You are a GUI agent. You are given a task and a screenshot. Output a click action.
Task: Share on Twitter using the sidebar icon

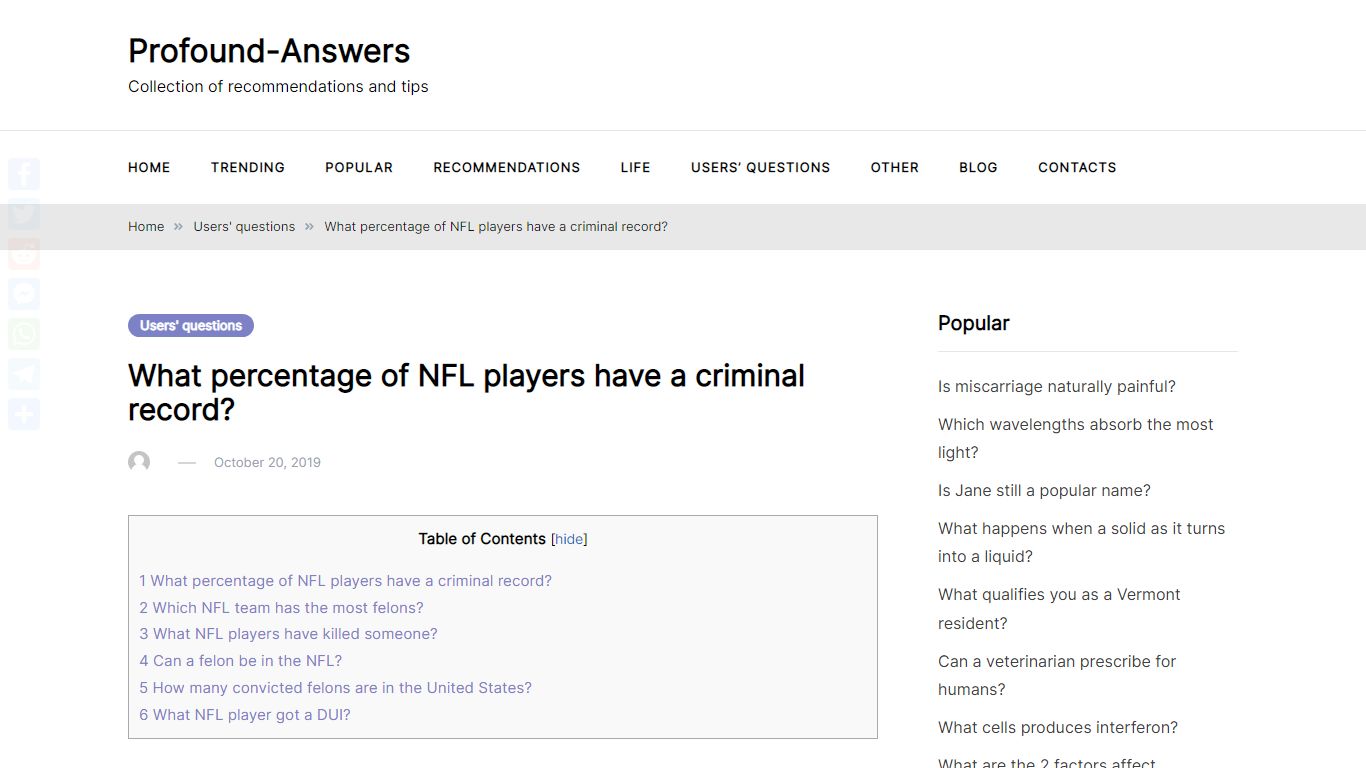[x=24, y=214]
